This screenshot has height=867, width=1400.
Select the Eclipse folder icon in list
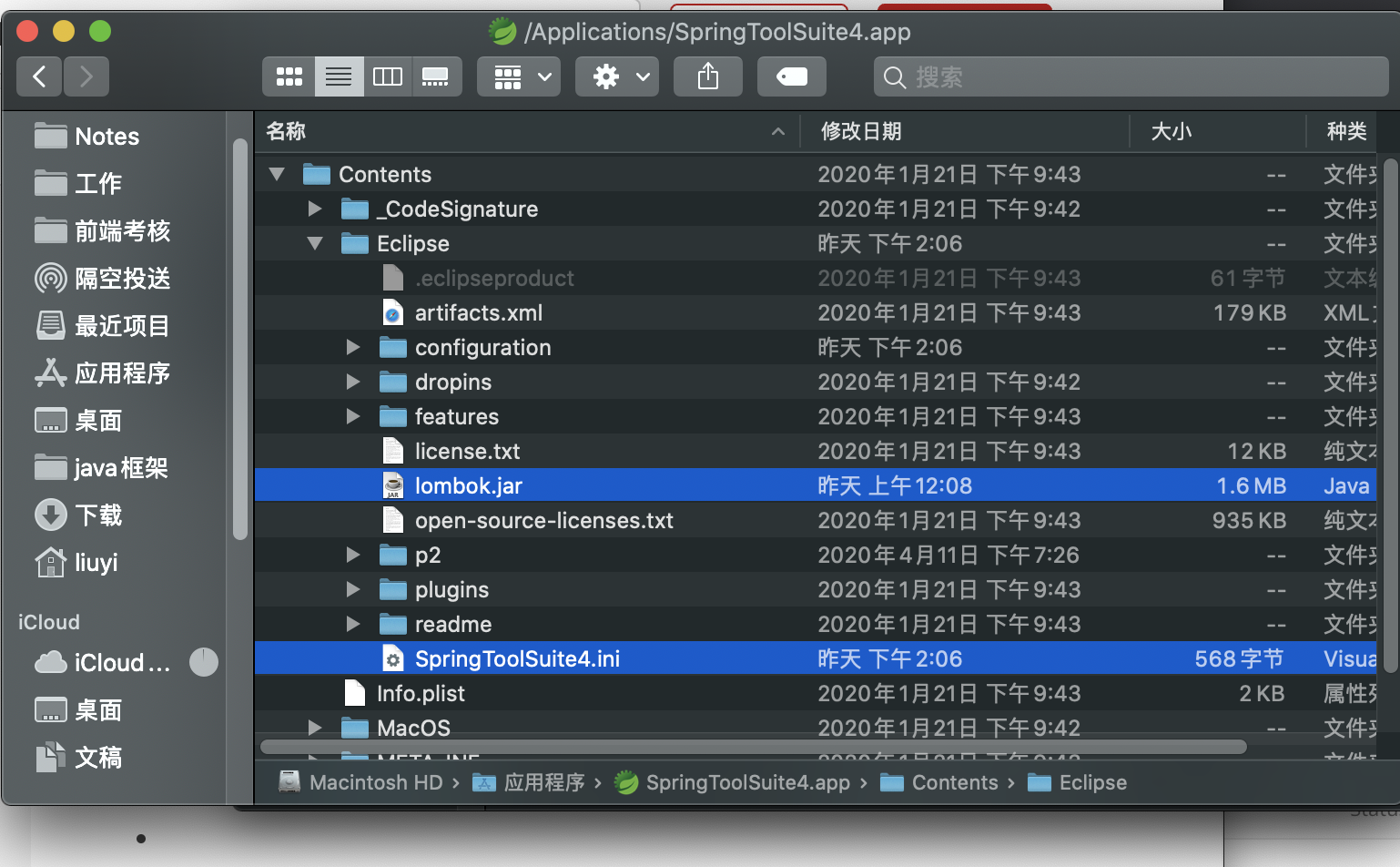tap(355, 243)
